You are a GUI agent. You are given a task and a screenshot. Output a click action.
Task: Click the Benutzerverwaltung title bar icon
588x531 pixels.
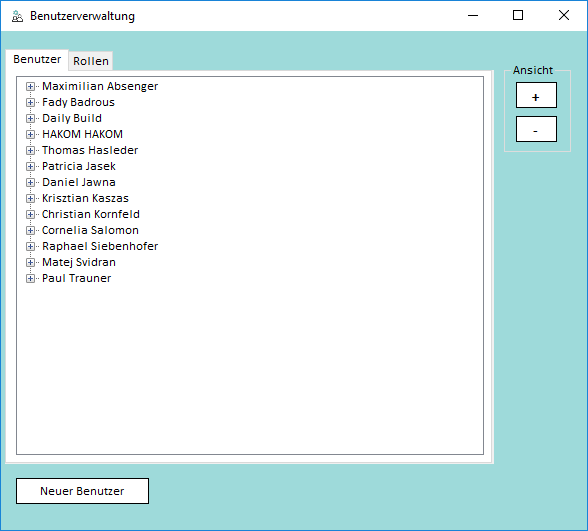17,16
